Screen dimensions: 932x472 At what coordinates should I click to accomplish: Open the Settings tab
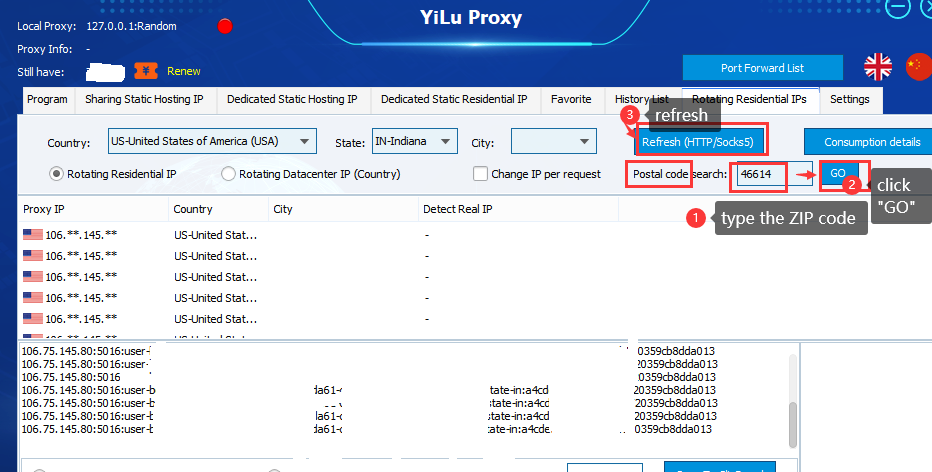pos(849,100)
